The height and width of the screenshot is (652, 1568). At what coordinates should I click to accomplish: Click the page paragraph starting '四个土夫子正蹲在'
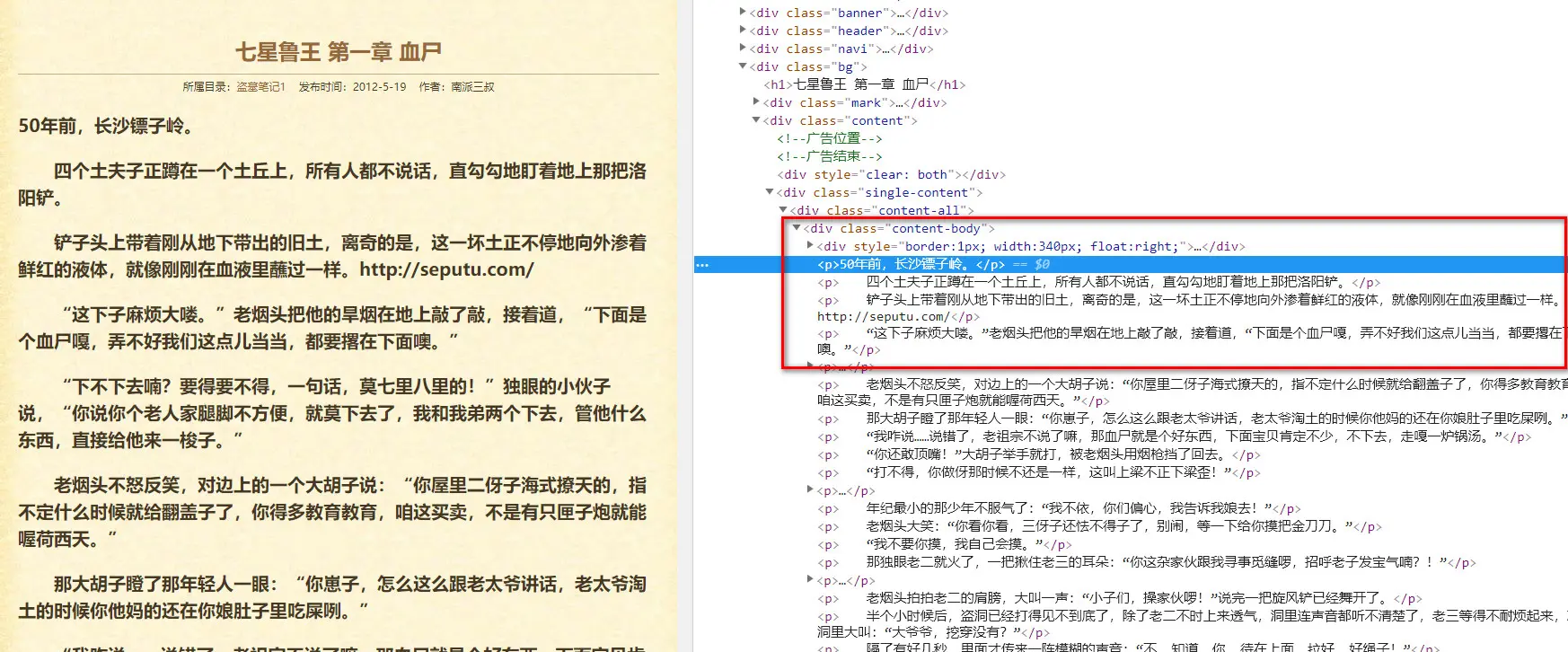(x=332, y=184)
